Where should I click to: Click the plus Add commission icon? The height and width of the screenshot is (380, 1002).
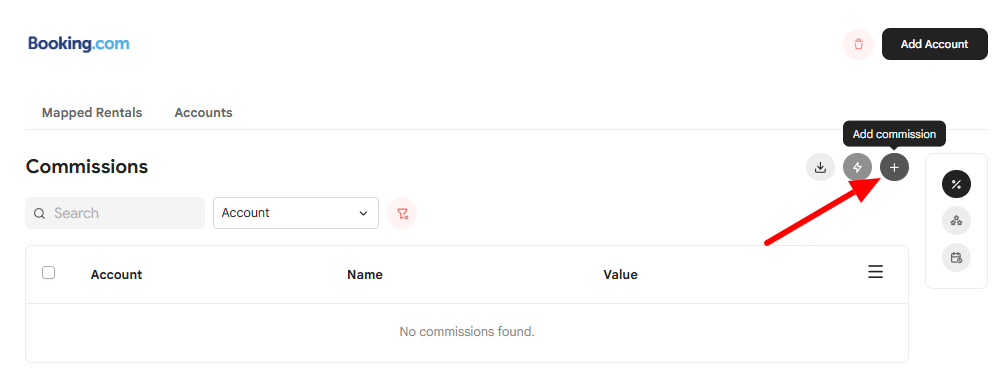click(x=894, y=167)
